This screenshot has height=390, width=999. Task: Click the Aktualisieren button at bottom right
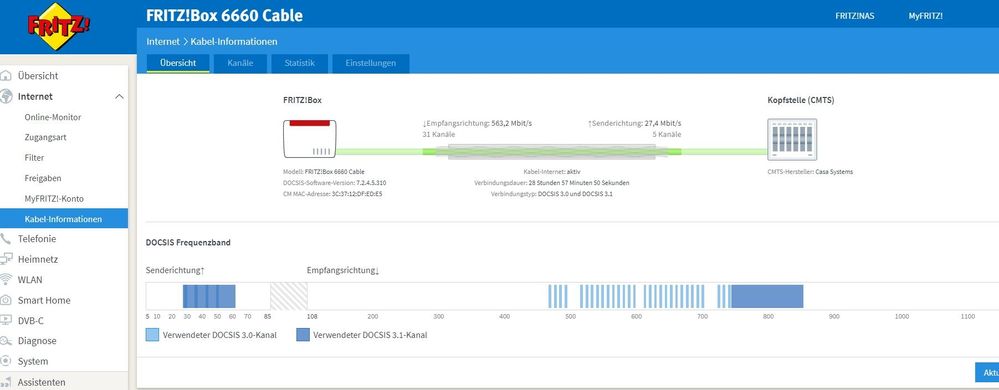click(x=987, y=373)
